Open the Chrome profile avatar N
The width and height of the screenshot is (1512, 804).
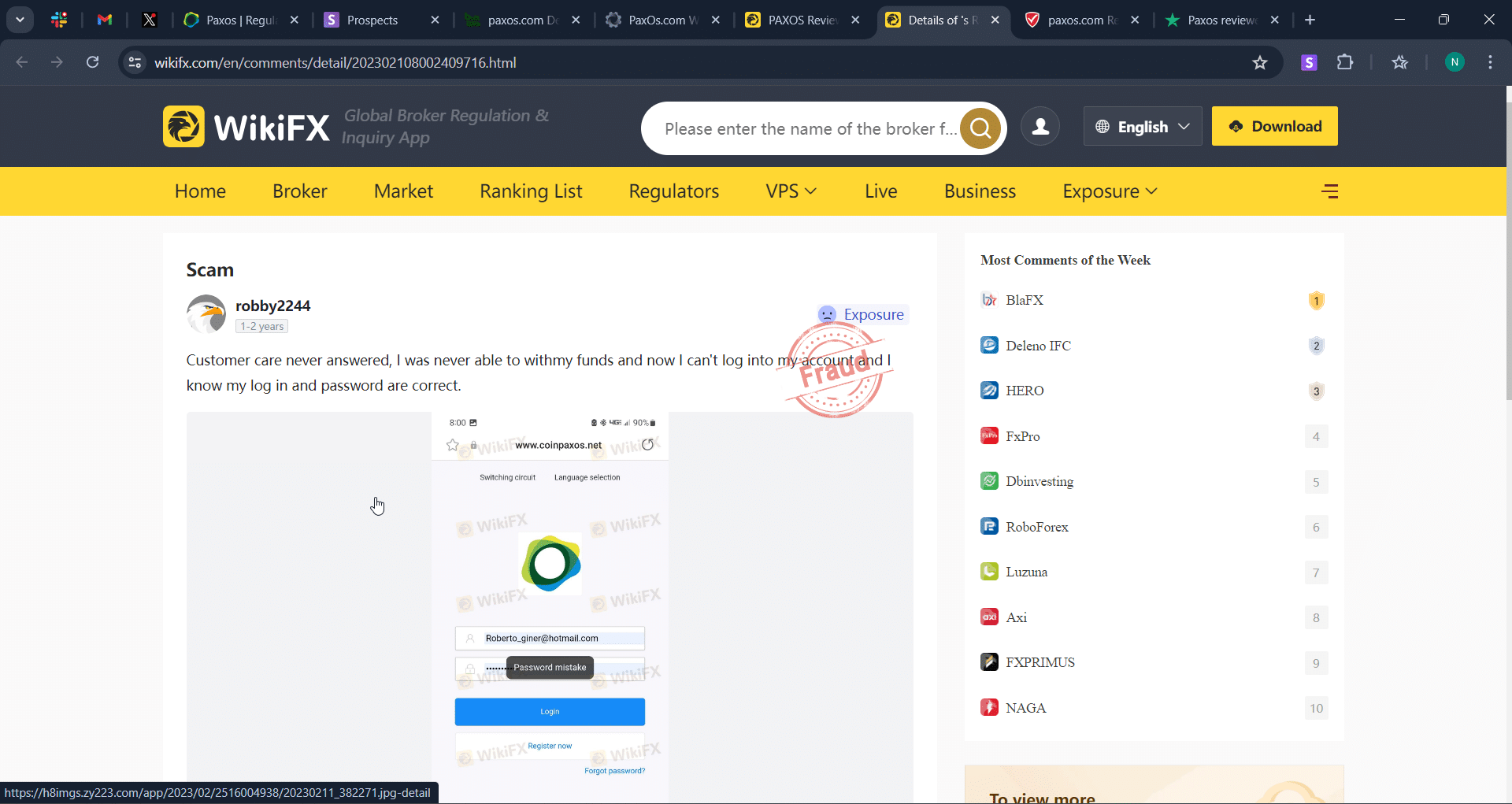pos(1455,62)
